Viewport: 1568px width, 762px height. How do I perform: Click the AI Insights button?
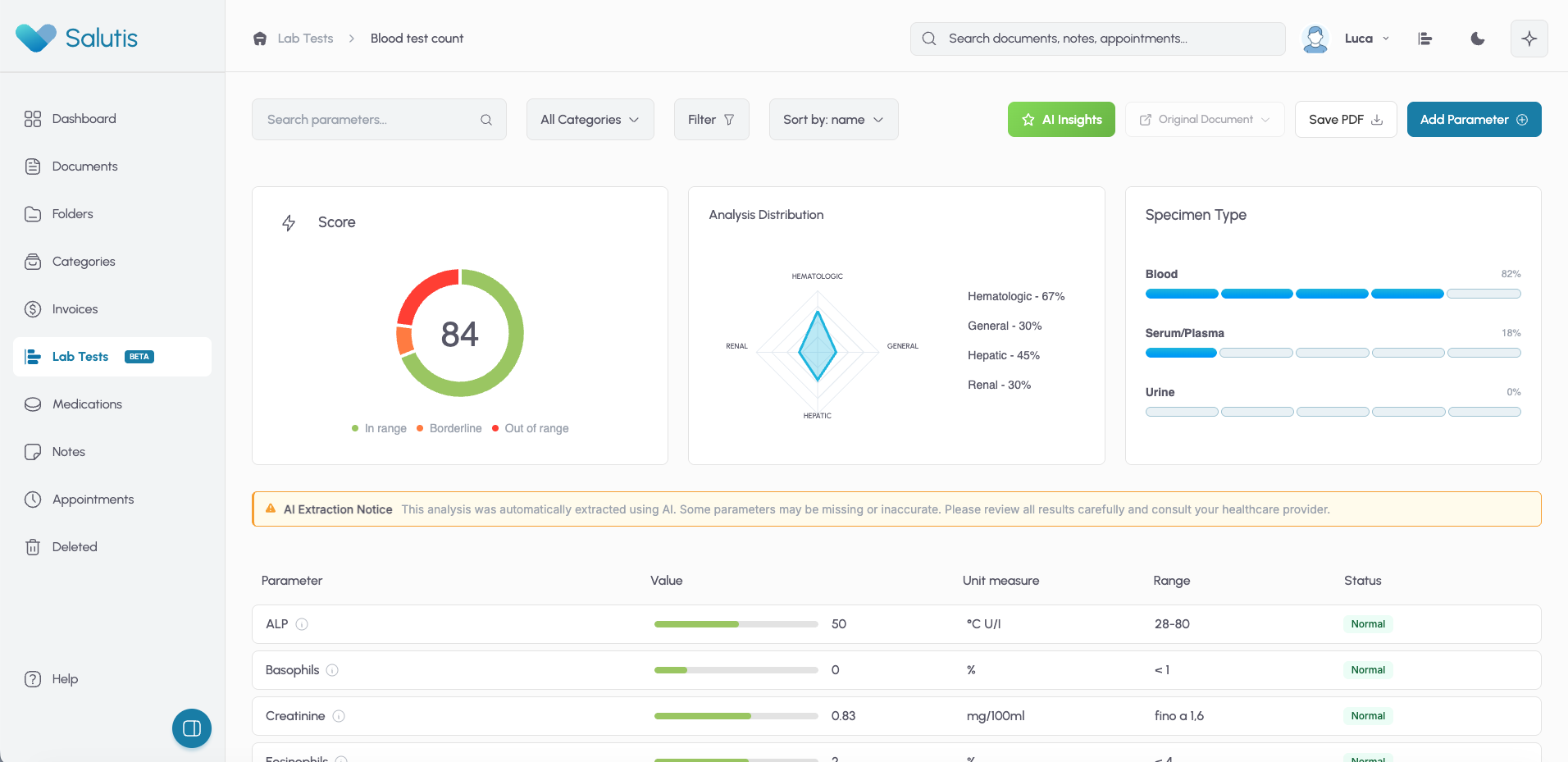(1061, 120)
